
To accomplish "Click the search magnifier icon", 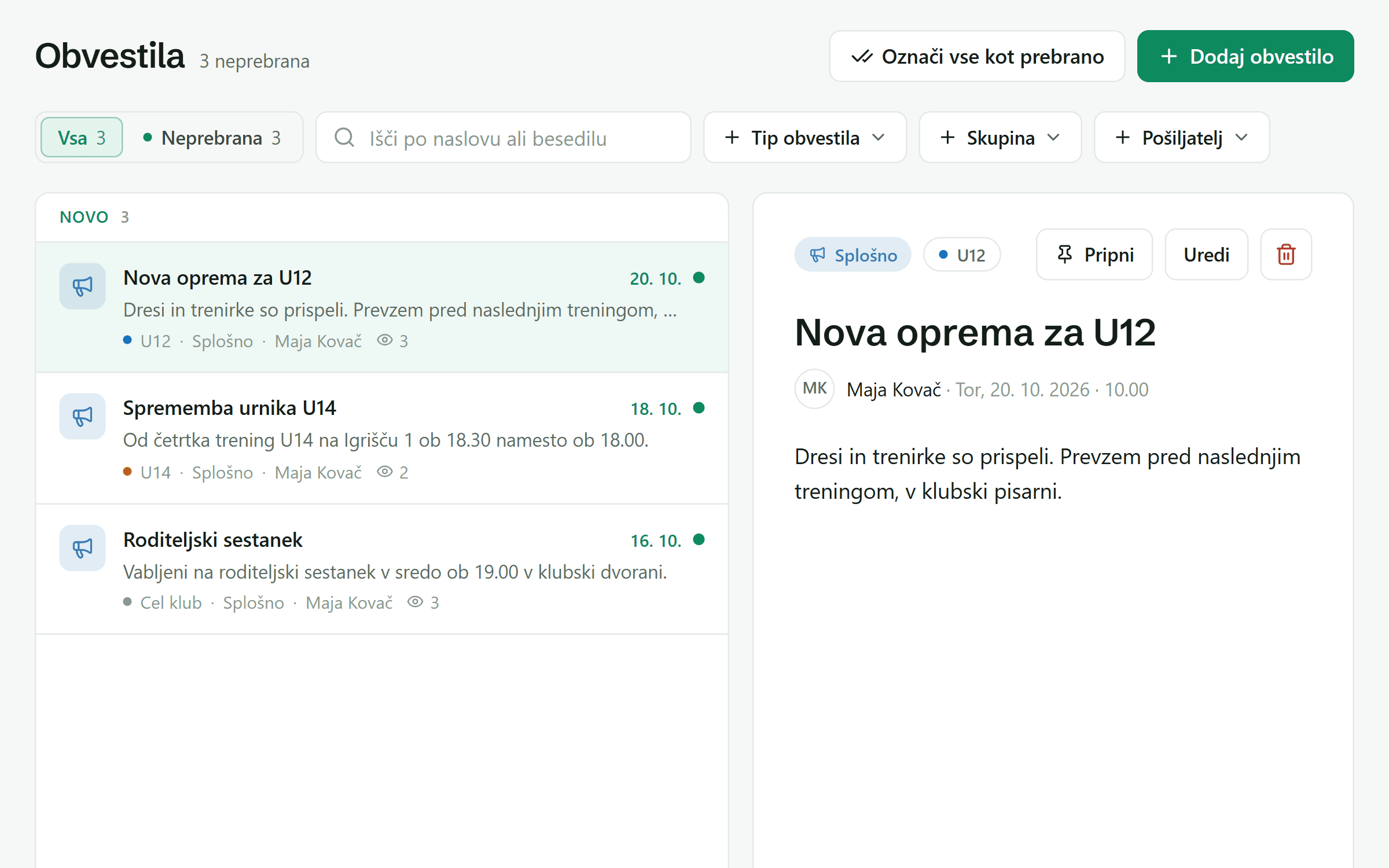I will point(344,138).
